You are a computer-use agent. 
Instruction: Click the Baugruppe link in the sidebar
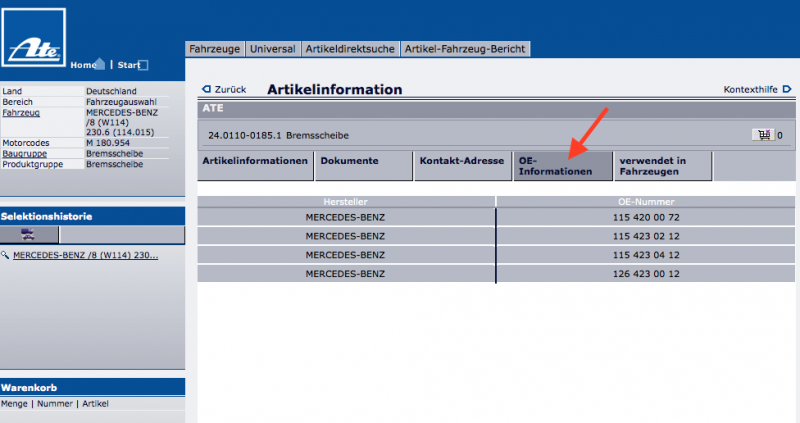tap(22, 154)
